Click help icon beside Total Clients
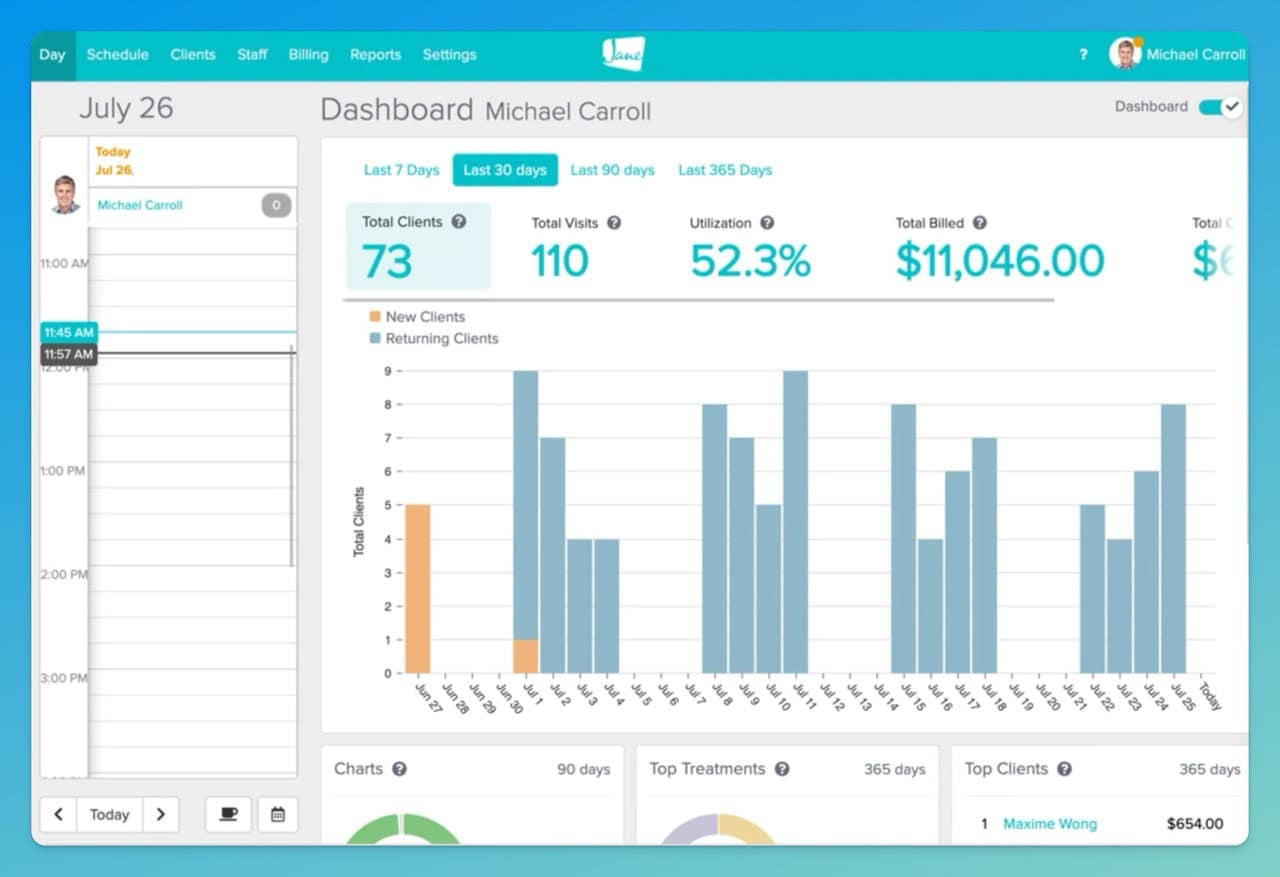This screenshot has width=1280, height=877. (459, 222)
